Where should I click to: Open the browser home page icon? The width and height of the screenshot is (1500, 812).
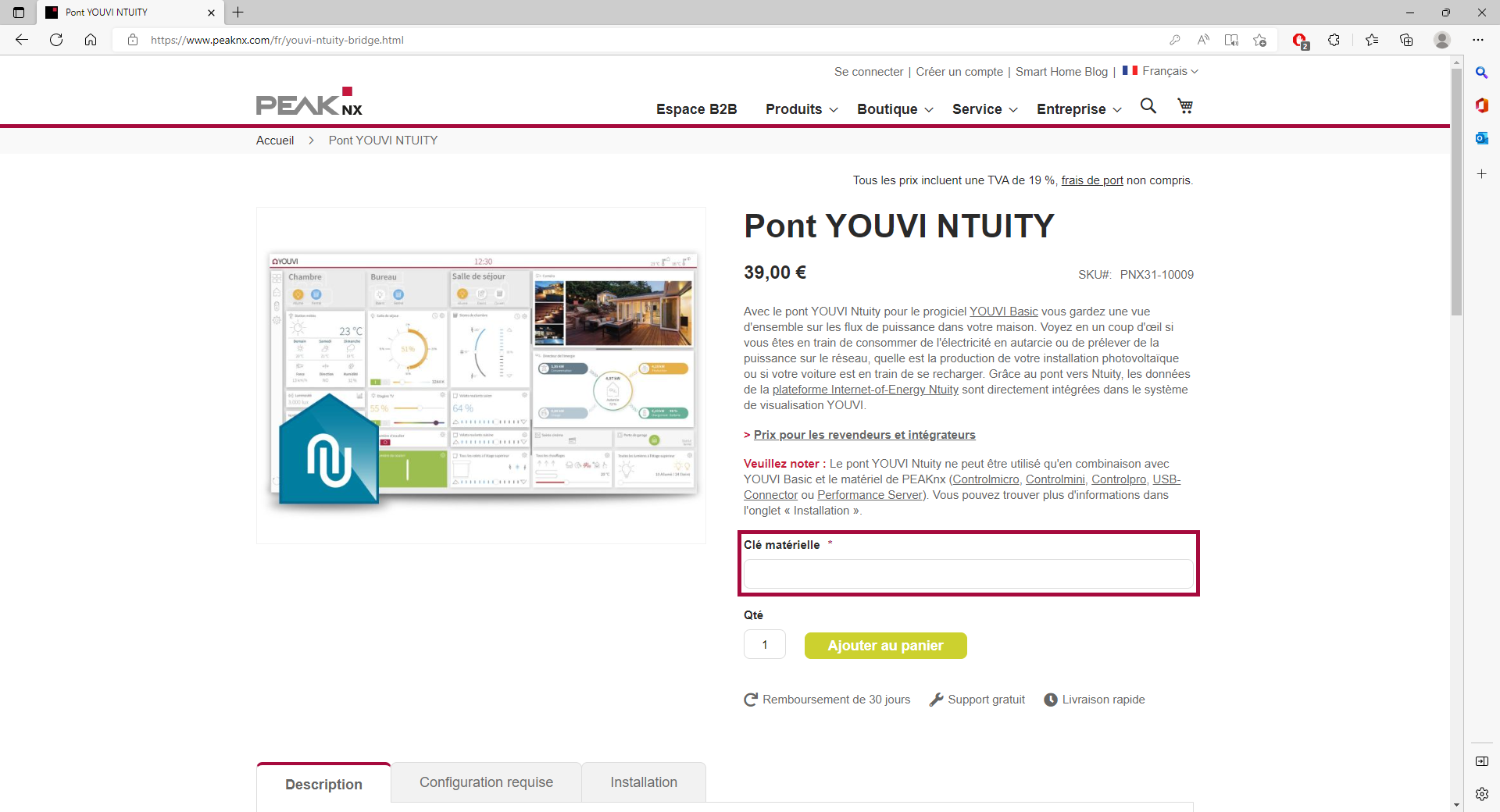91,40
